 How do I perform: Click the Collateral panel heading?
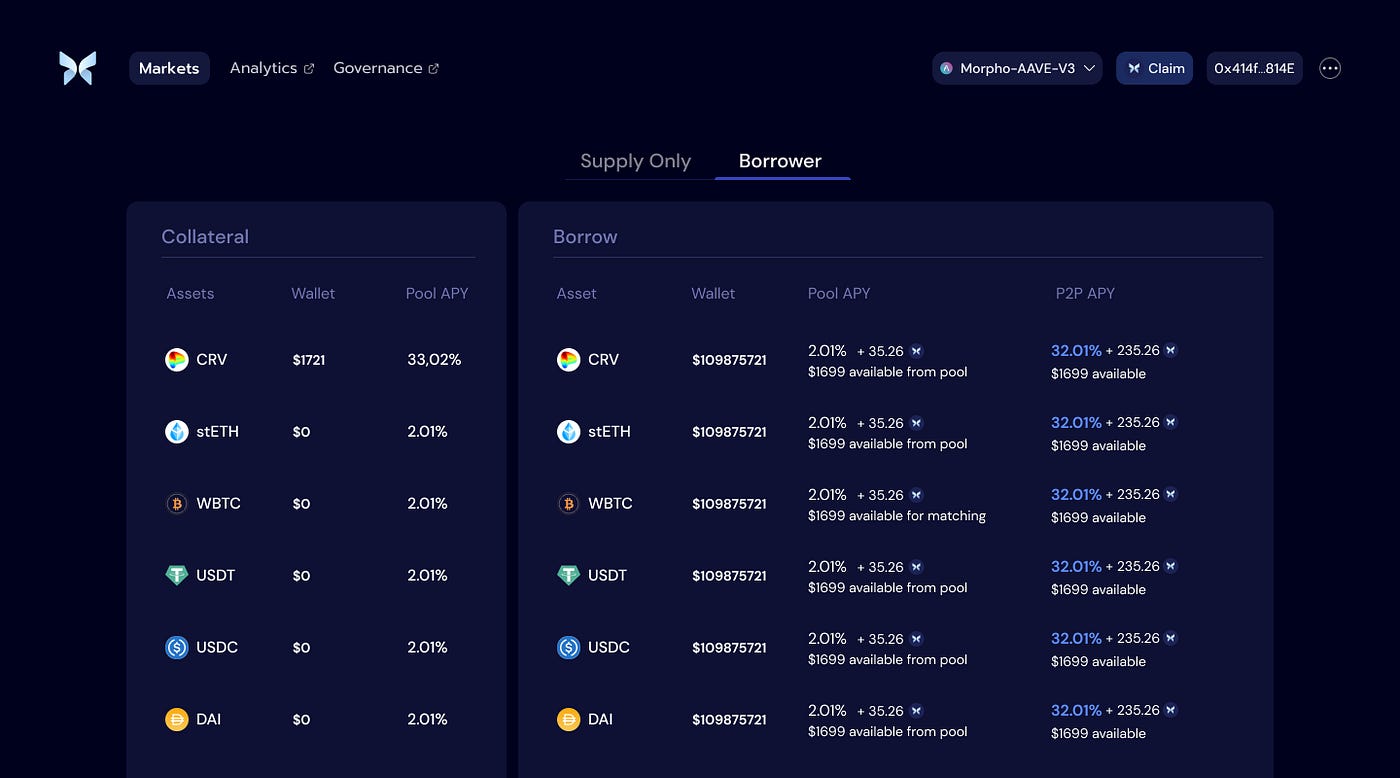pos(205,237)
